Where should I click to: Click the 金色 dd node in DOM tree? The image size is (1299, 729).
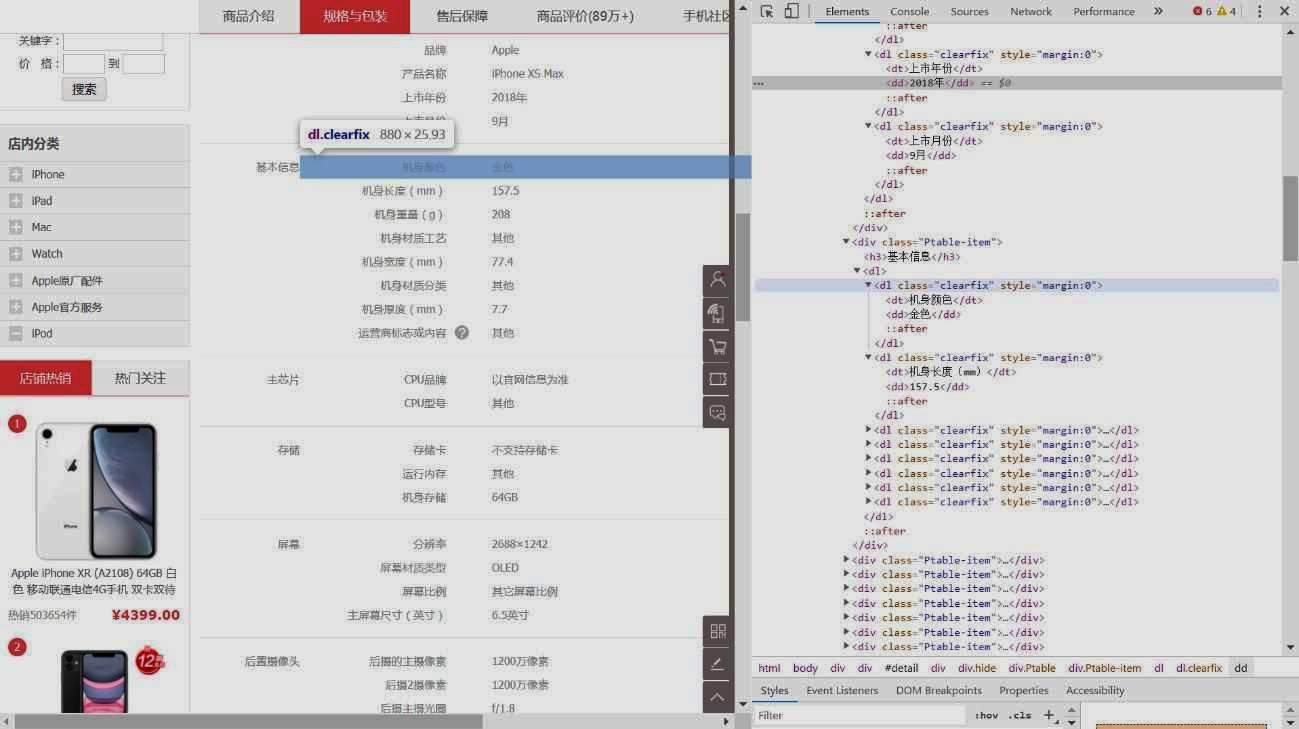[923, 314]
